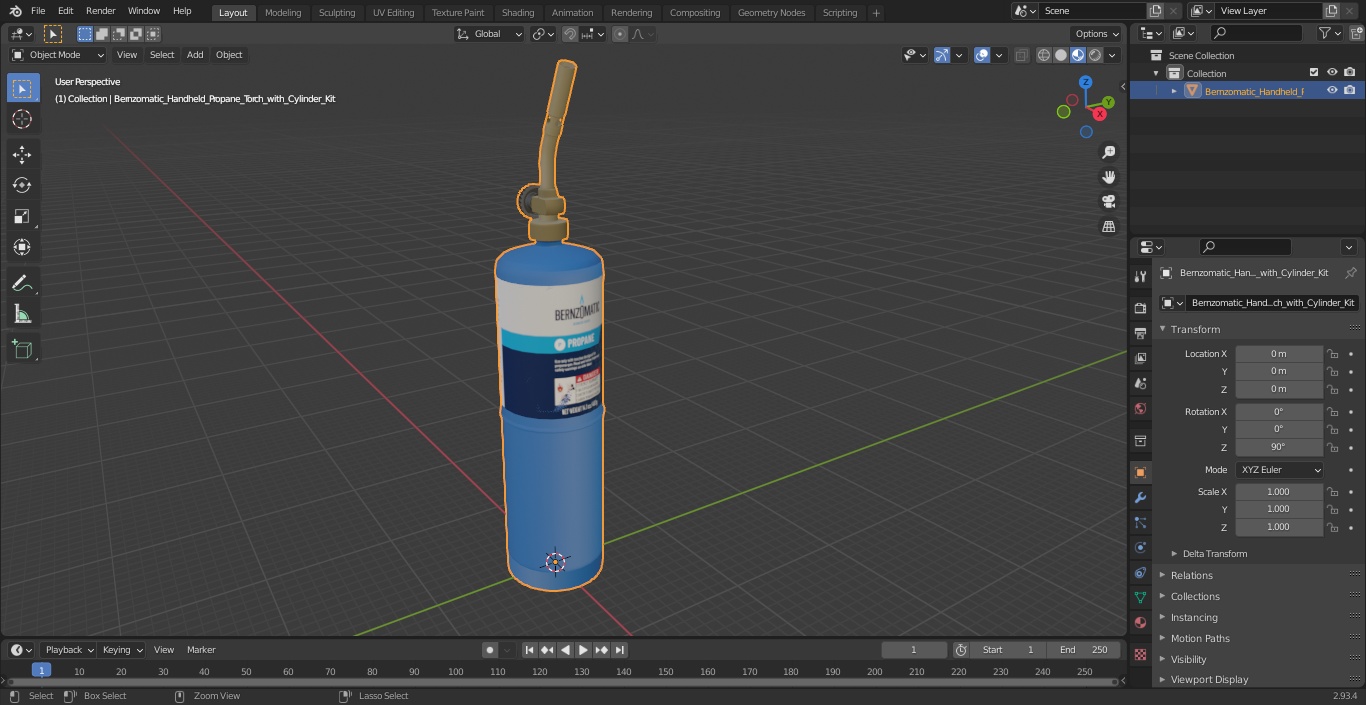Open the Marker menu in timeline
This screenshot has height=705, width=1366.
pyautogui.click(x=201, y=650)
